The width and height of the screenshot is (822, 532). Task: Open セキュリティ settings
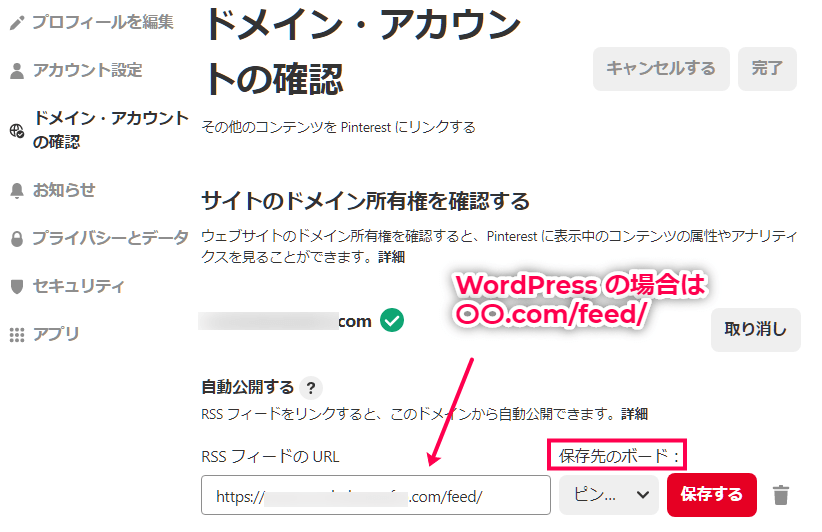pos(79,286)
